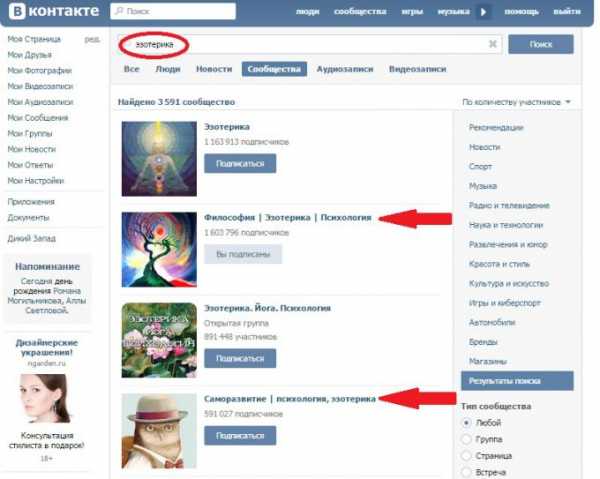
Task: Select "Наука и технологии" category filter
Action: [x=506, y=225]
